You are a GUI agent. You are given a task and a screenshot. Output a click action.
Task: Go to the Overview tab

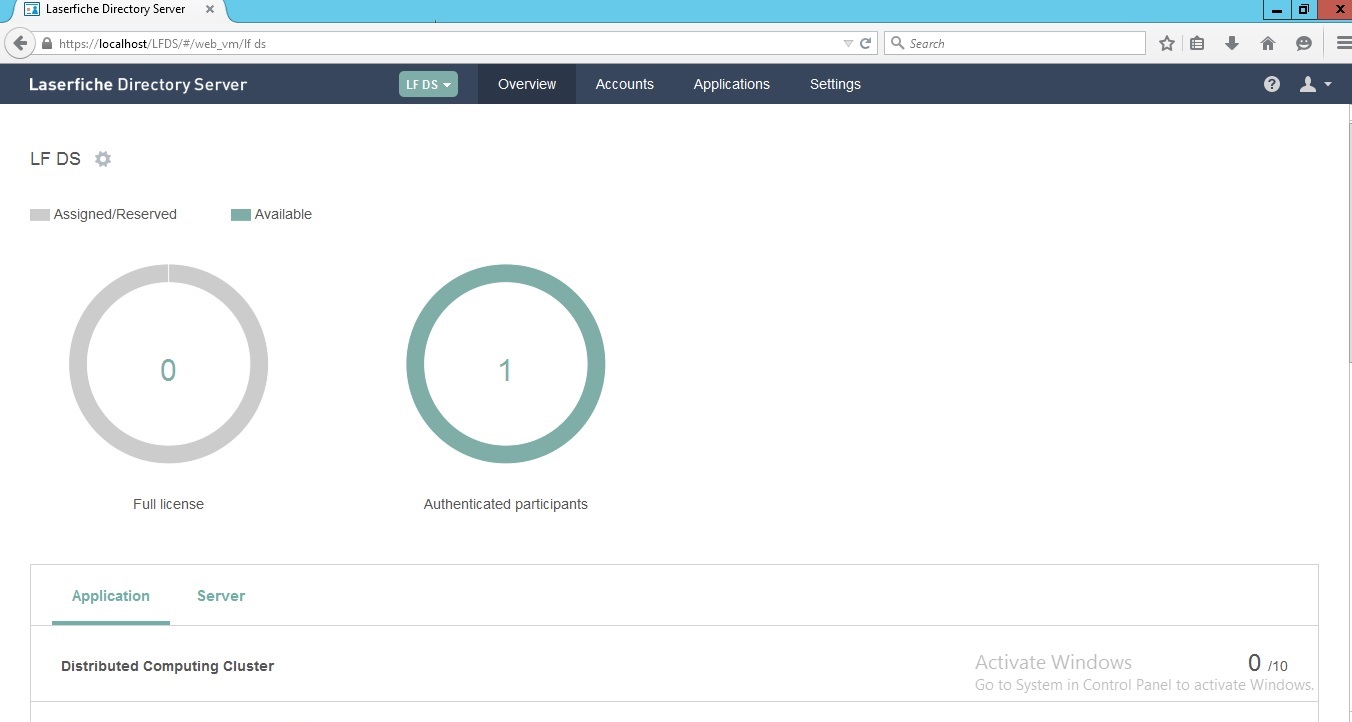pos(527,84)
